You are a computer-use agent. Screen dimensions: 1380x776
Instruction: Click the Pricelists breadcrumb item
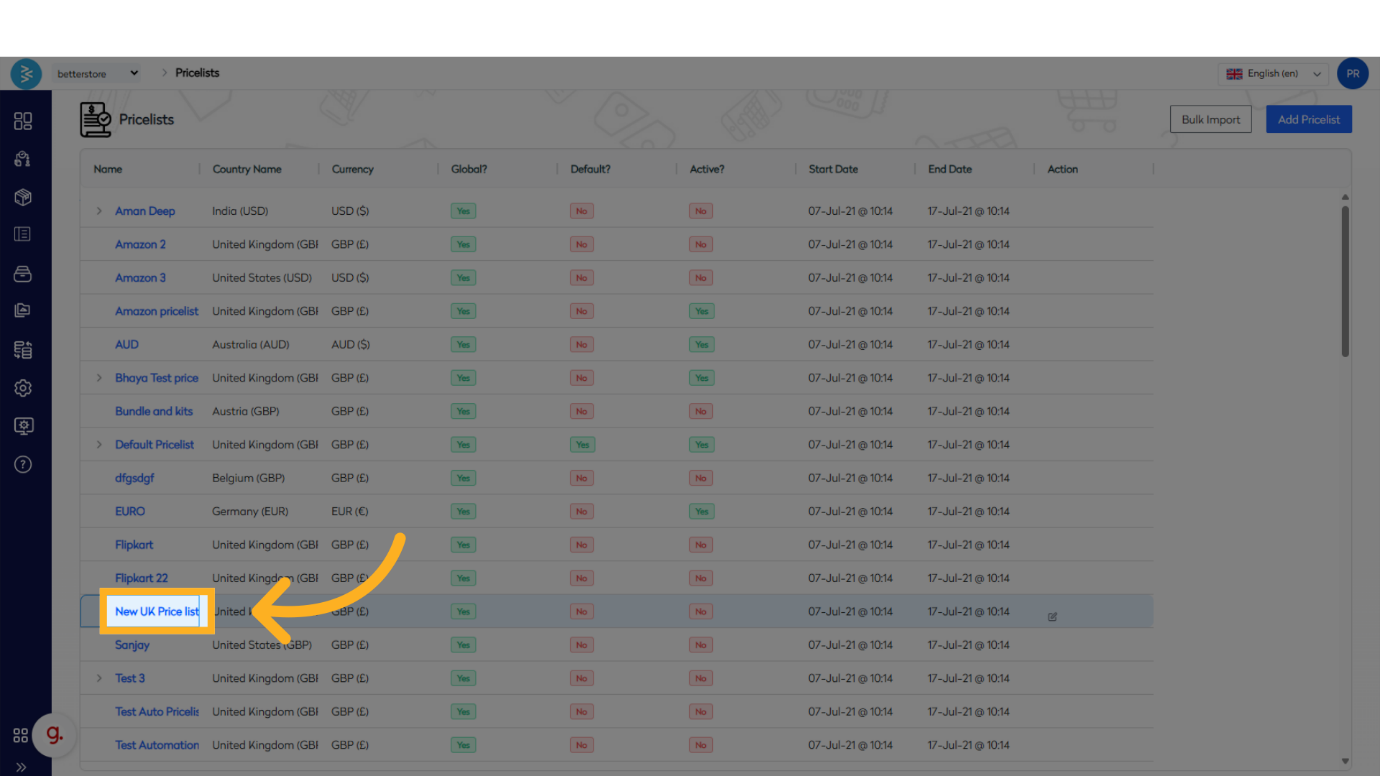click(x=197, y=73)
